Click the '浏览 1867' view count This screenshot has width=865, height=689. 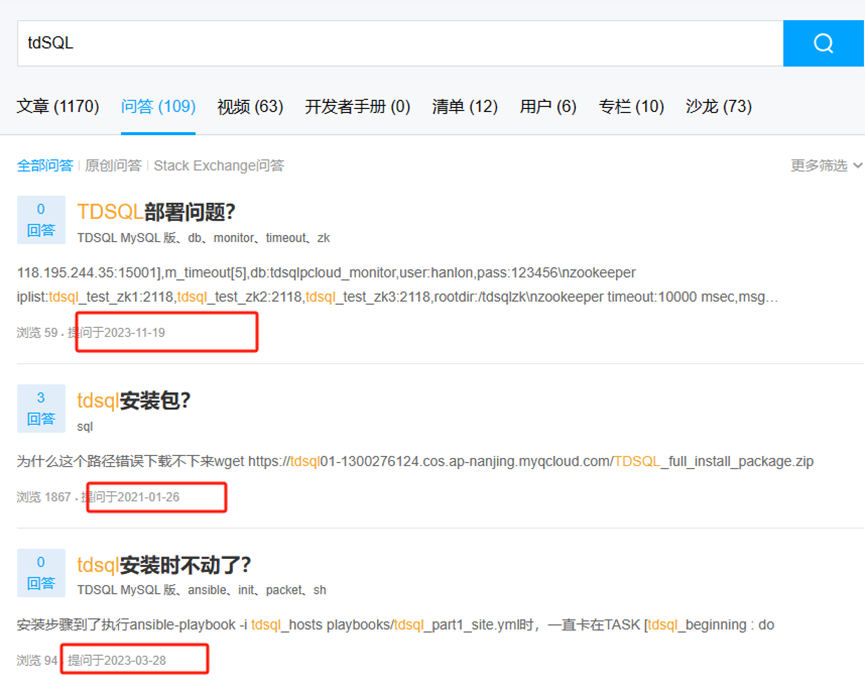pos(44,497)
